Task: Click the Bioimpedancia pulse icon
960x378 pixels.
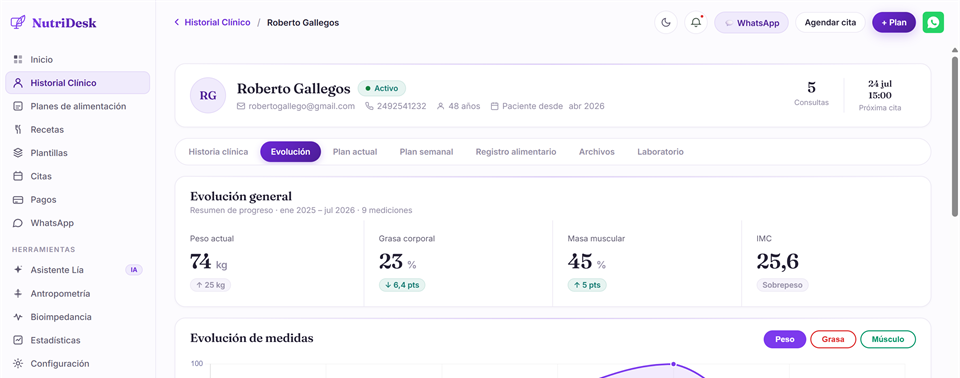Action: click(18, 317)
